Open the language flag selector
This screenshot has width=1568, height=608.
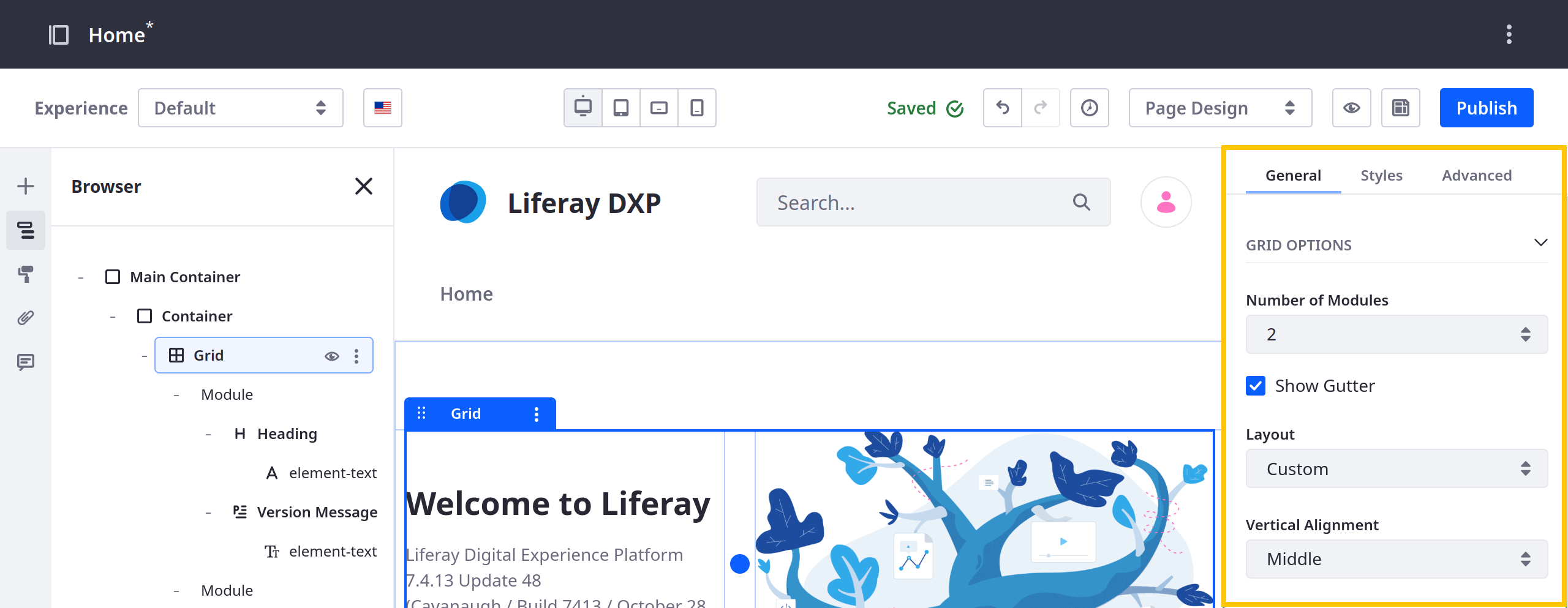click(383, 108)
